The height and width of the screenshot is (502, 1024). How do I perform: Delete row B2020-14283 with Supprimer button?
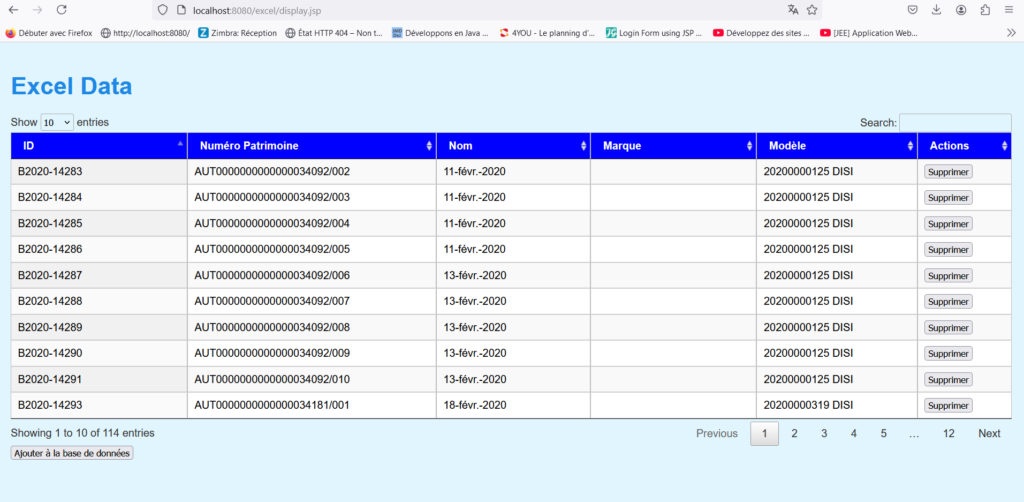(947, 172)
